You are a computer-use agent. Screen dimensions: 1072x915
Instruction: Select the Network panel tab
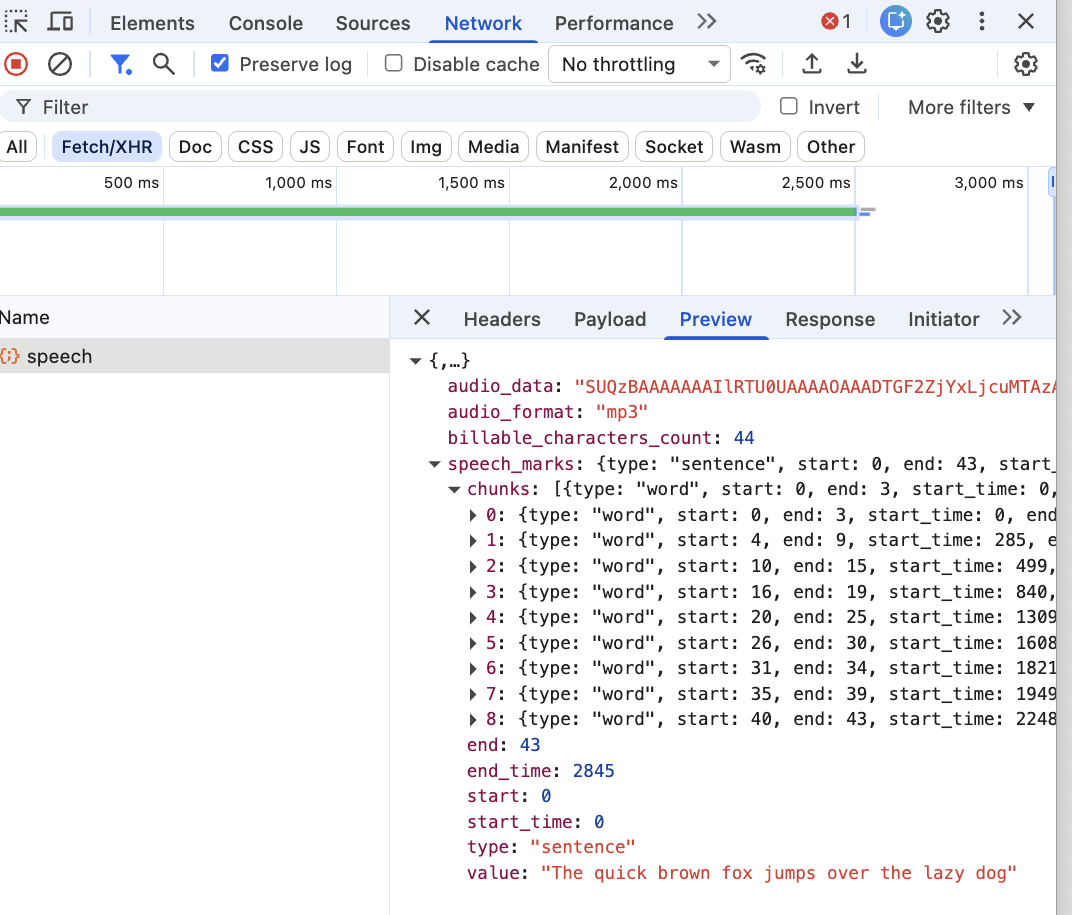483,23
